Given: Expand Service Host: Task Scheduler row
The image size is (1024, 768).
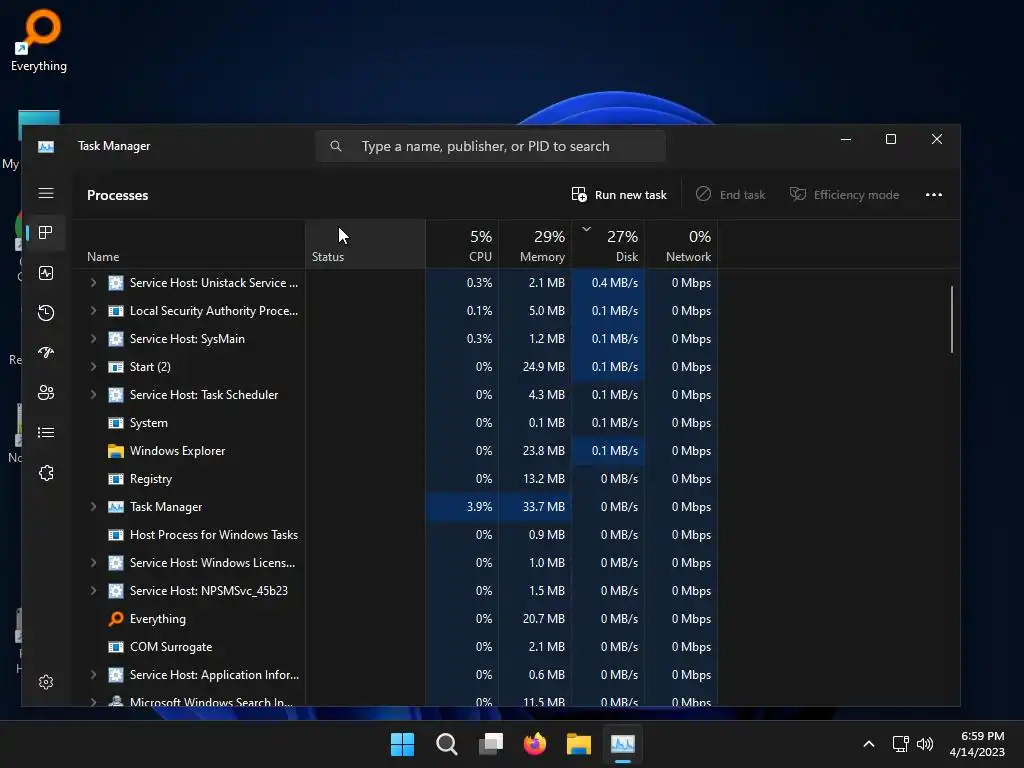Looking at the screenshot, I should click(93, 395).
